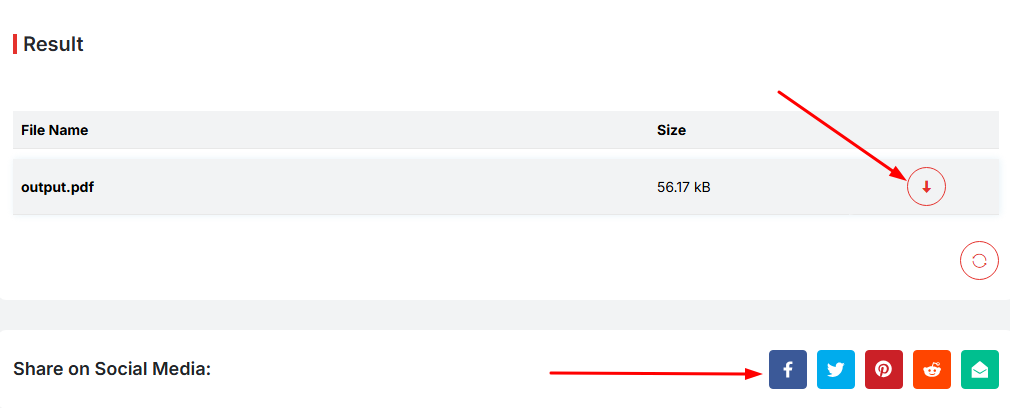Click the empty header cell above download
Viewport: 1010px width, 408px height.
926,130
